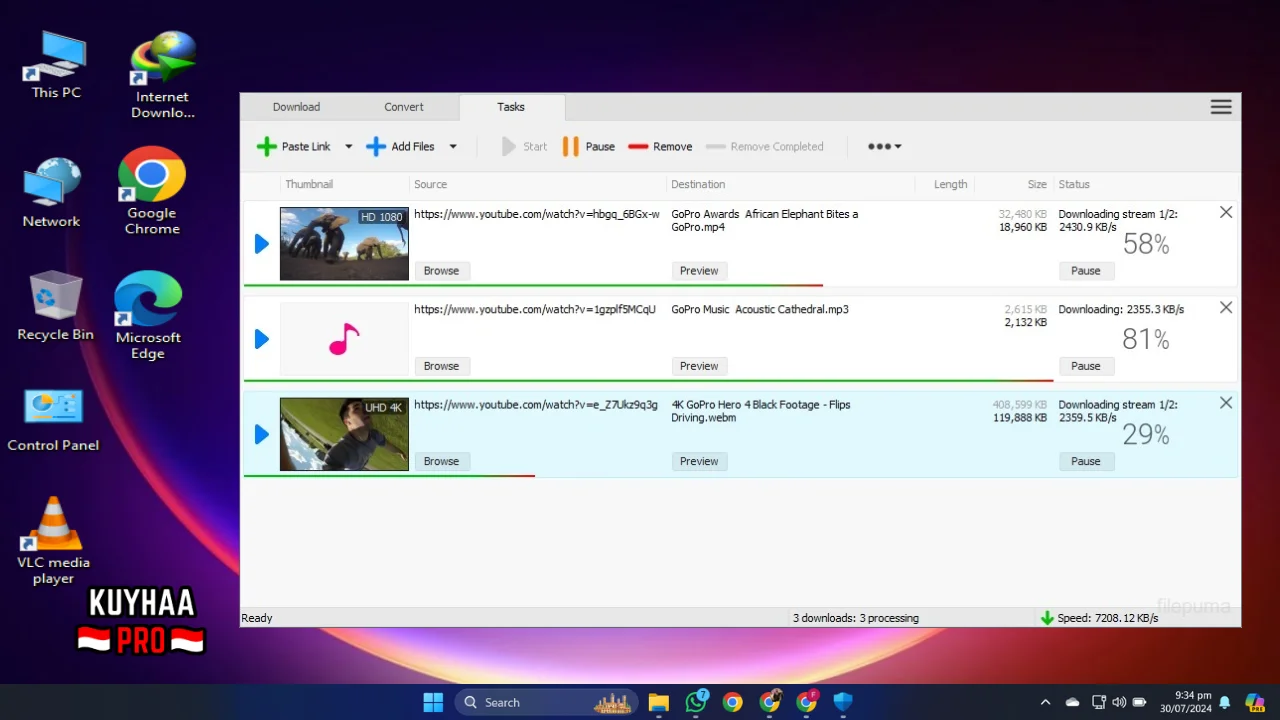Open Internet Download Manager desktop icon
Viewport: 1280px width, 720px height.
[162, 75]
